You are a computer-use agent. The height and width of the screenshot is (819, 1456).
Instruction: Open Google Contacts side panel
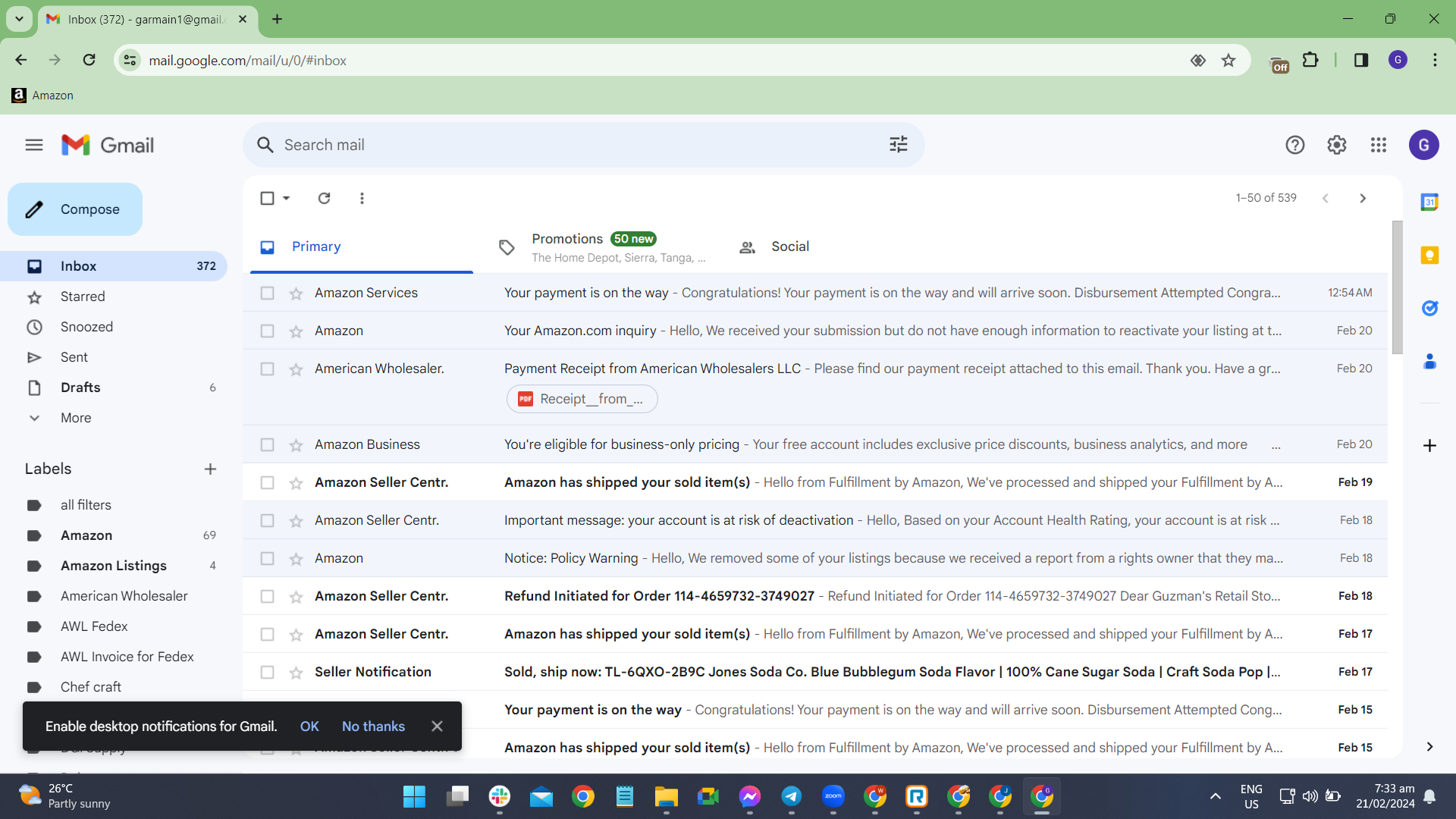click(1429, 361)
